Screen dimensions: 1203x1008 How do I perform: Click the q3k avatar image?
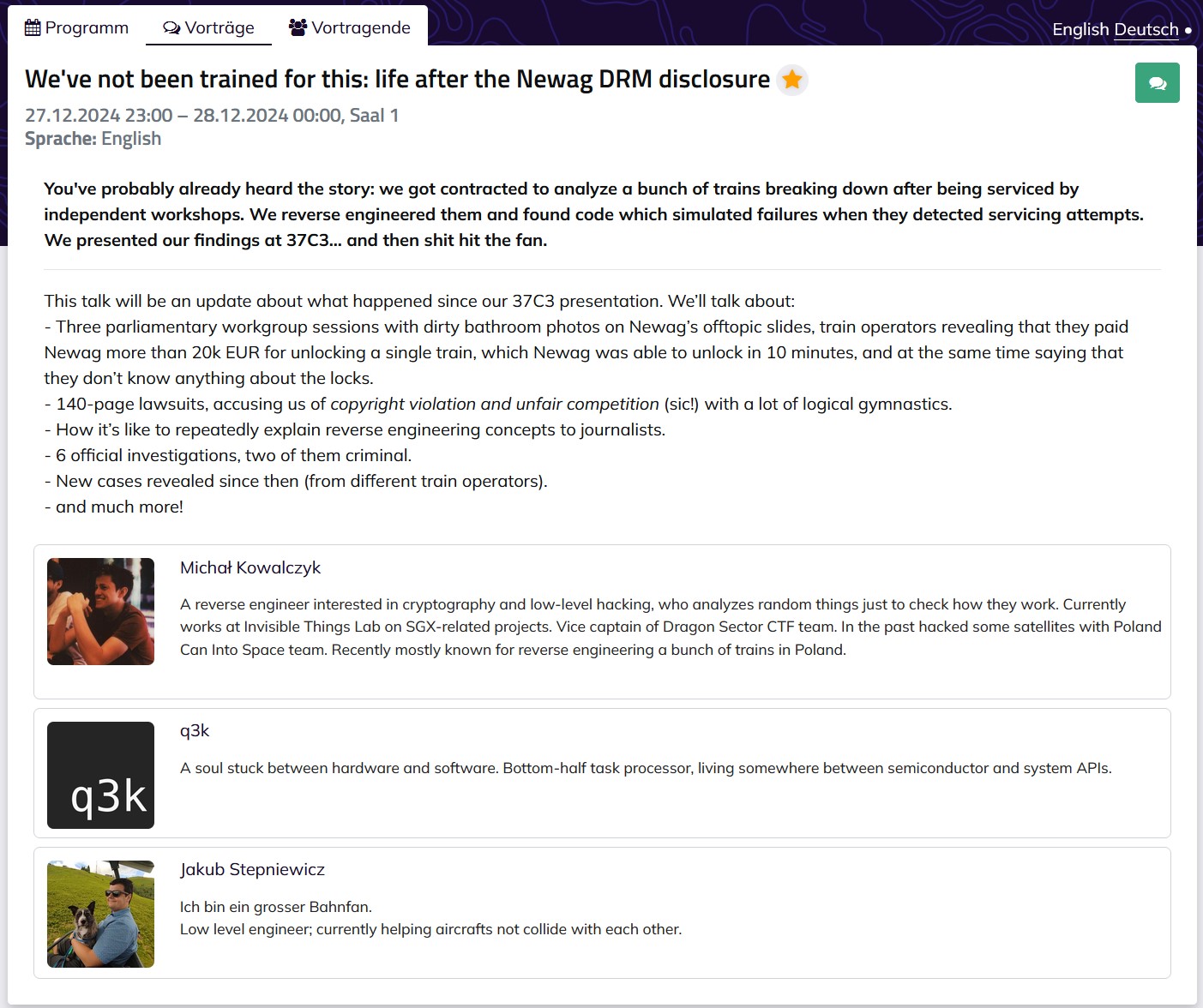100,775
